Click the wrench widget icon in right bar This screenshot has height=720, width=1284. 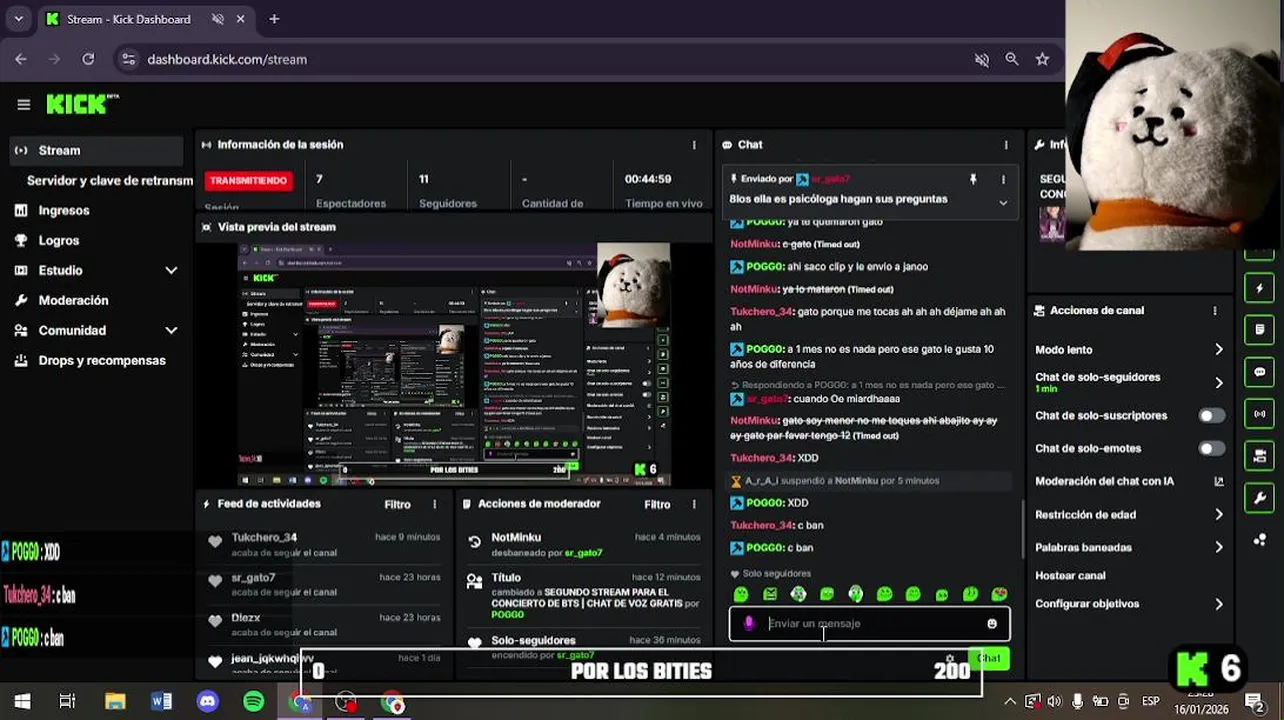tap(1260, 498)
